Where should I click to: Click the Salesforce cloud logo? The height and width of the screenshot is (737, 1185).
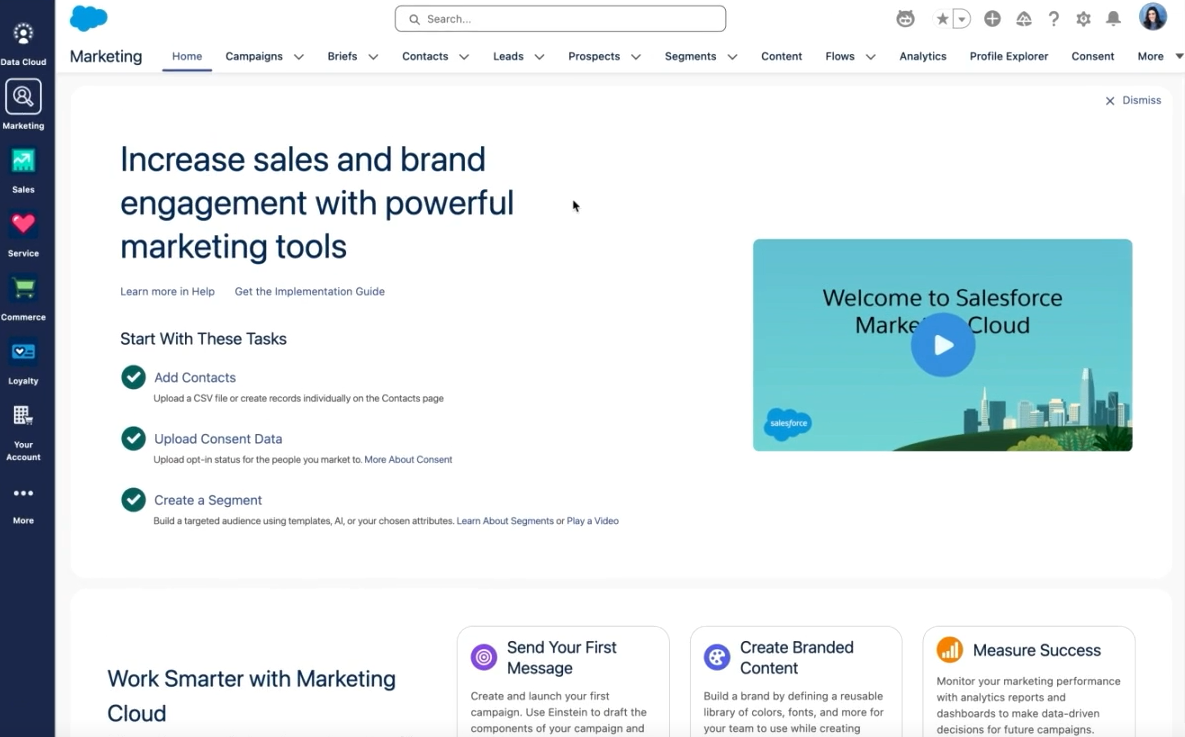[x=88, y=18]
